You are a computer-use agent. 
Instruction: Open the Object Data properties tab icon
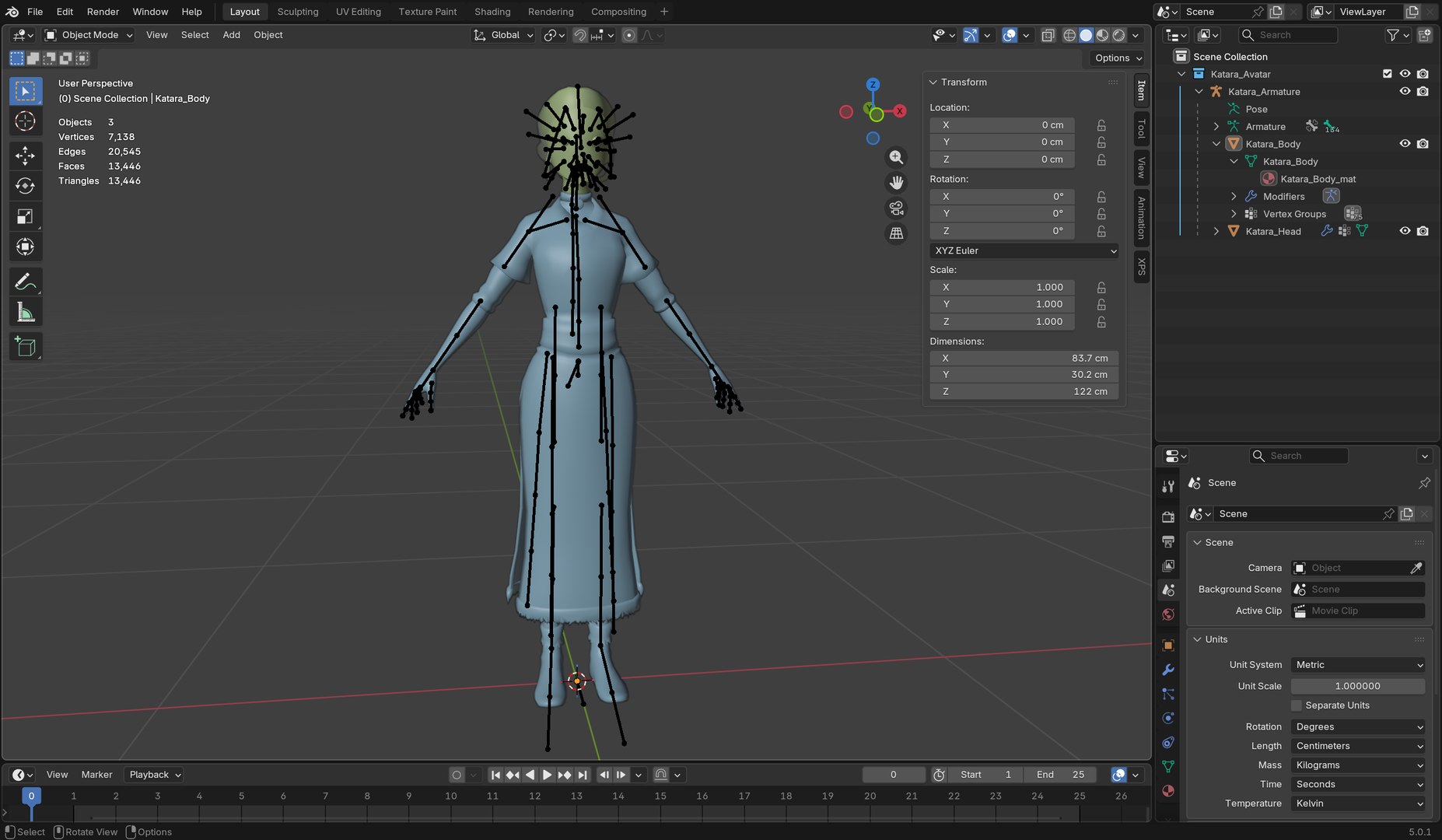click(x=1167, y=767)
